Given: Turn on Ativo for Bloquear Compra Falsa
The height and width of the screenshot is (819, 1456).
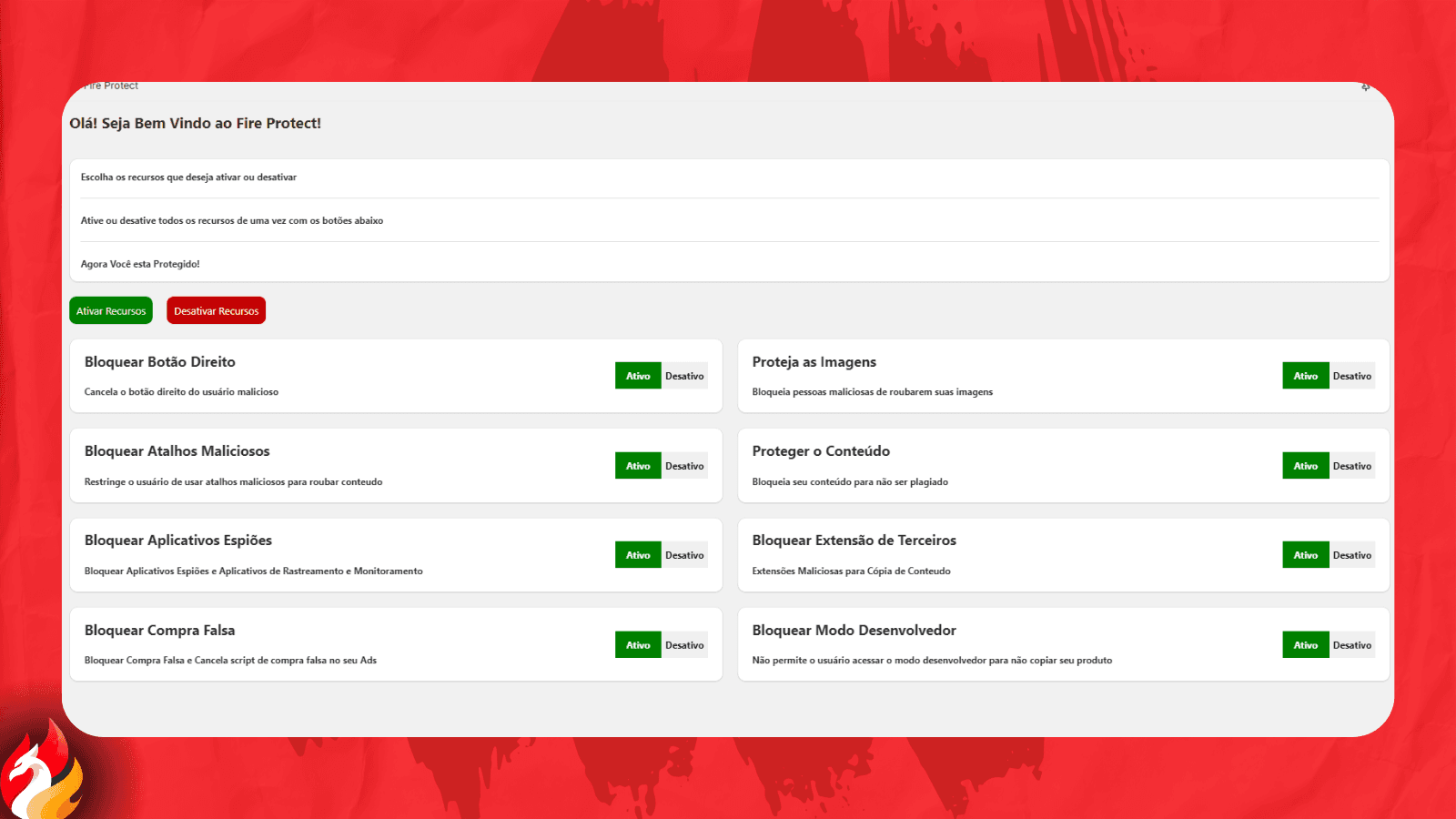Looking at the screenshot, I should (638, 645).
